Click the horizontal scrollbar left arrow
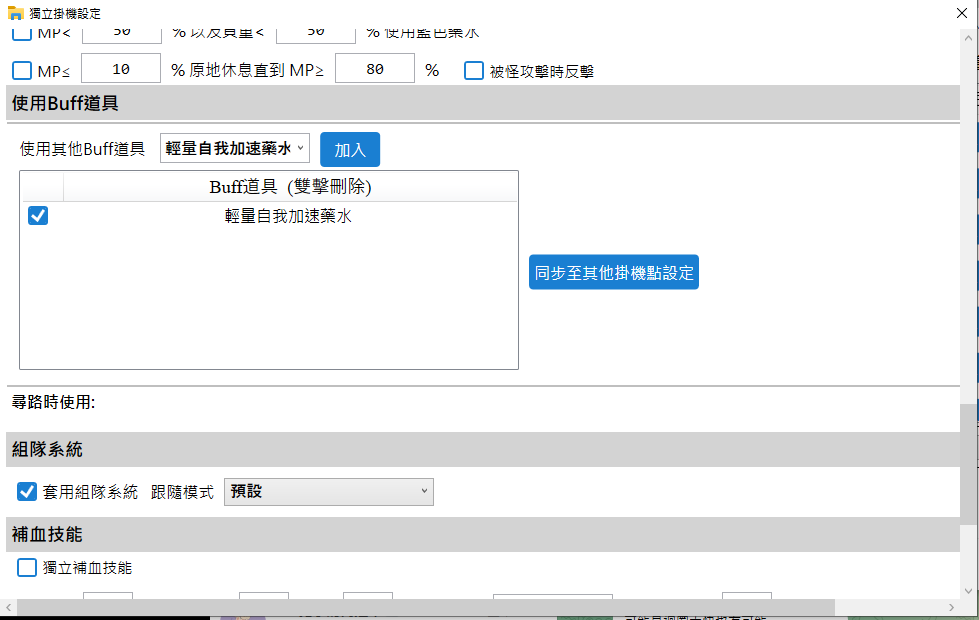Screen dimensions: 979x620 click(x=10, y=607)
